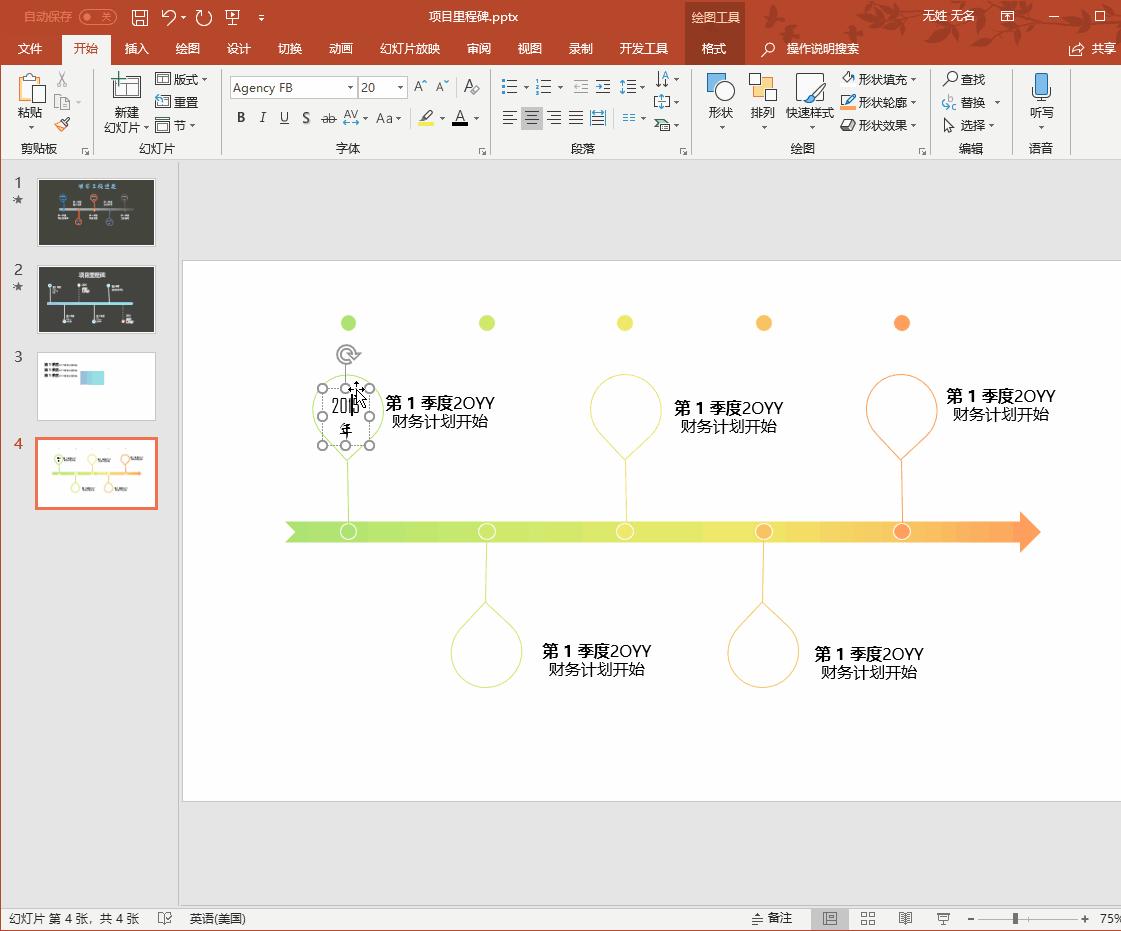Open the font size dropdown
The image size is (1121, 931).
click(x=399, y=87)
